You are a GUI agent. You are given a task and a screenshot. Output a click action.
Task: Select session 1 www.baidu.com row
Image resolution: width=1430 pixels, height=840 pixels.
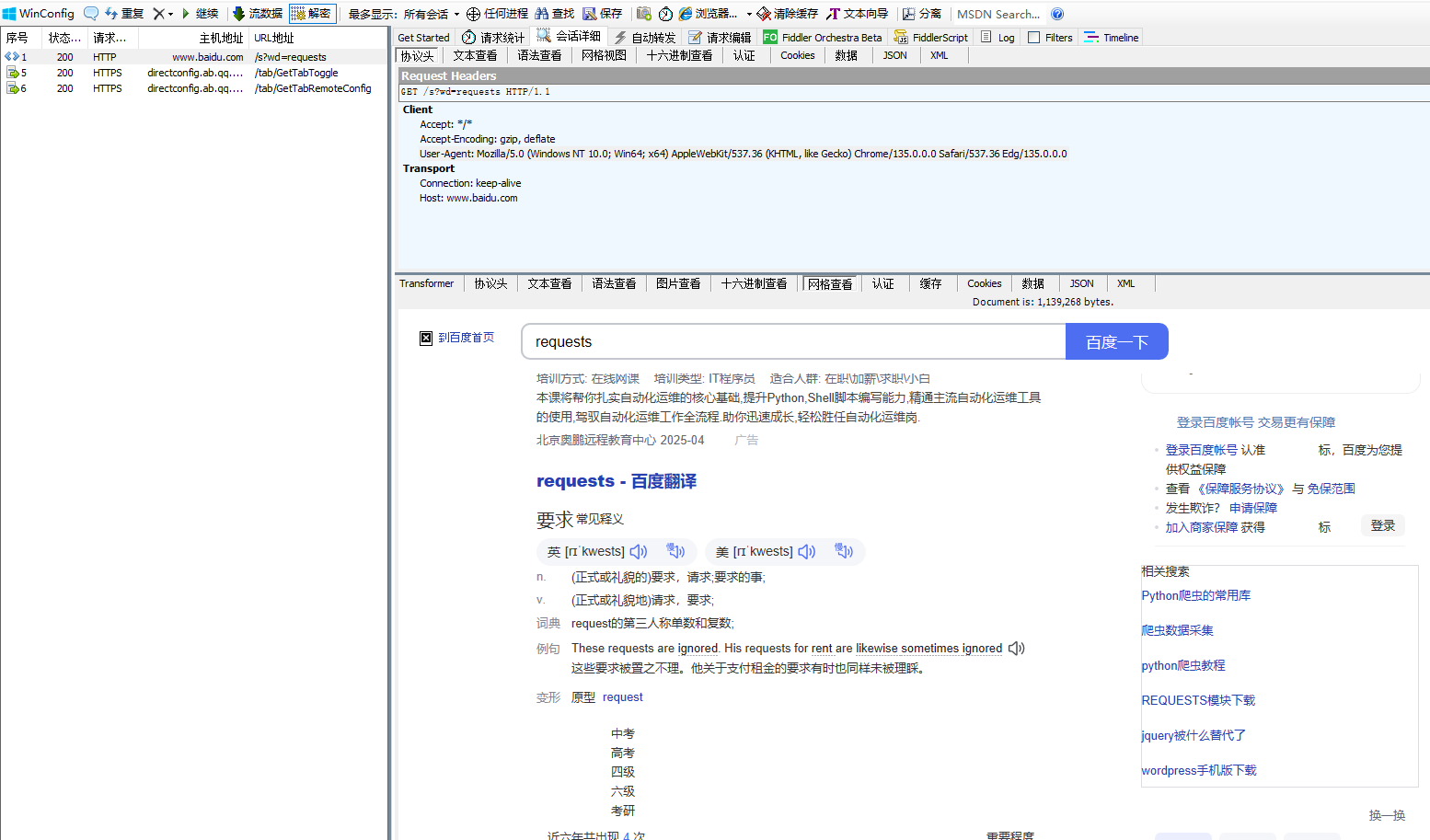tap(193, 57)
